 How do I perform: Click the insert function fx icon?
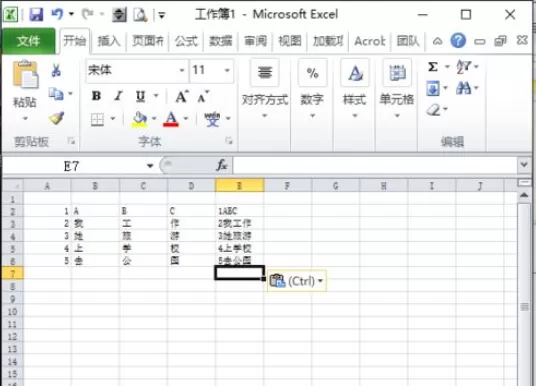click(222, 165)
